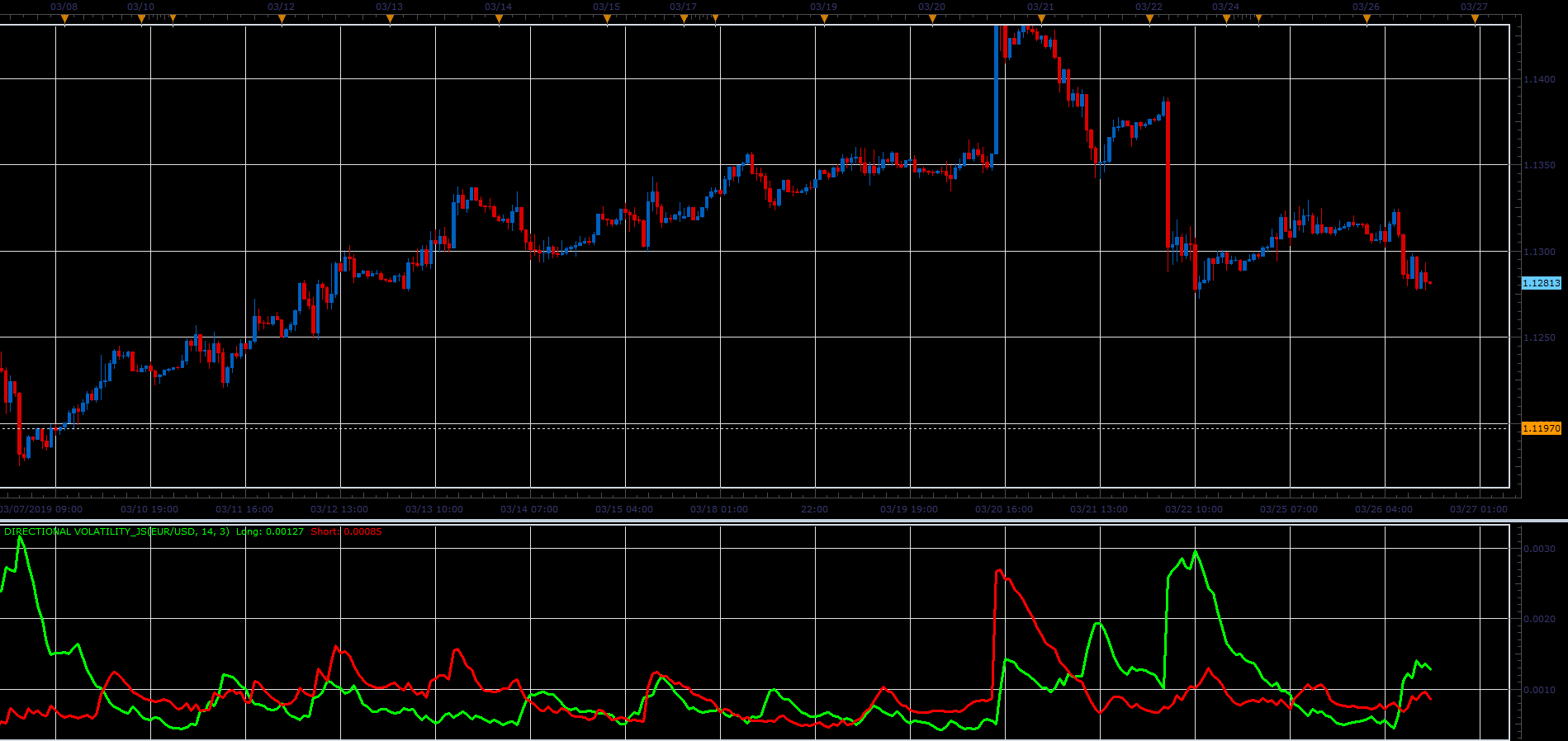Click the 0.0020 indicator scale value
Viewport: 1568px width, 741px height.
1539,619
